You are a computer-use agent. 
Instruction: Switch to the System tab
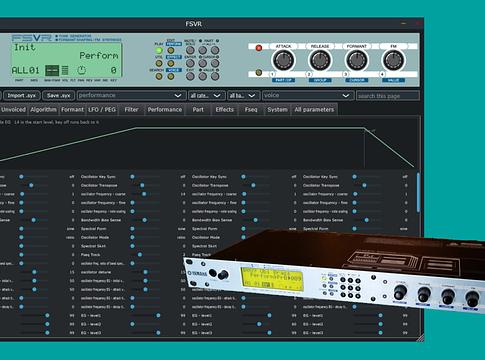(x=277, y=110)
